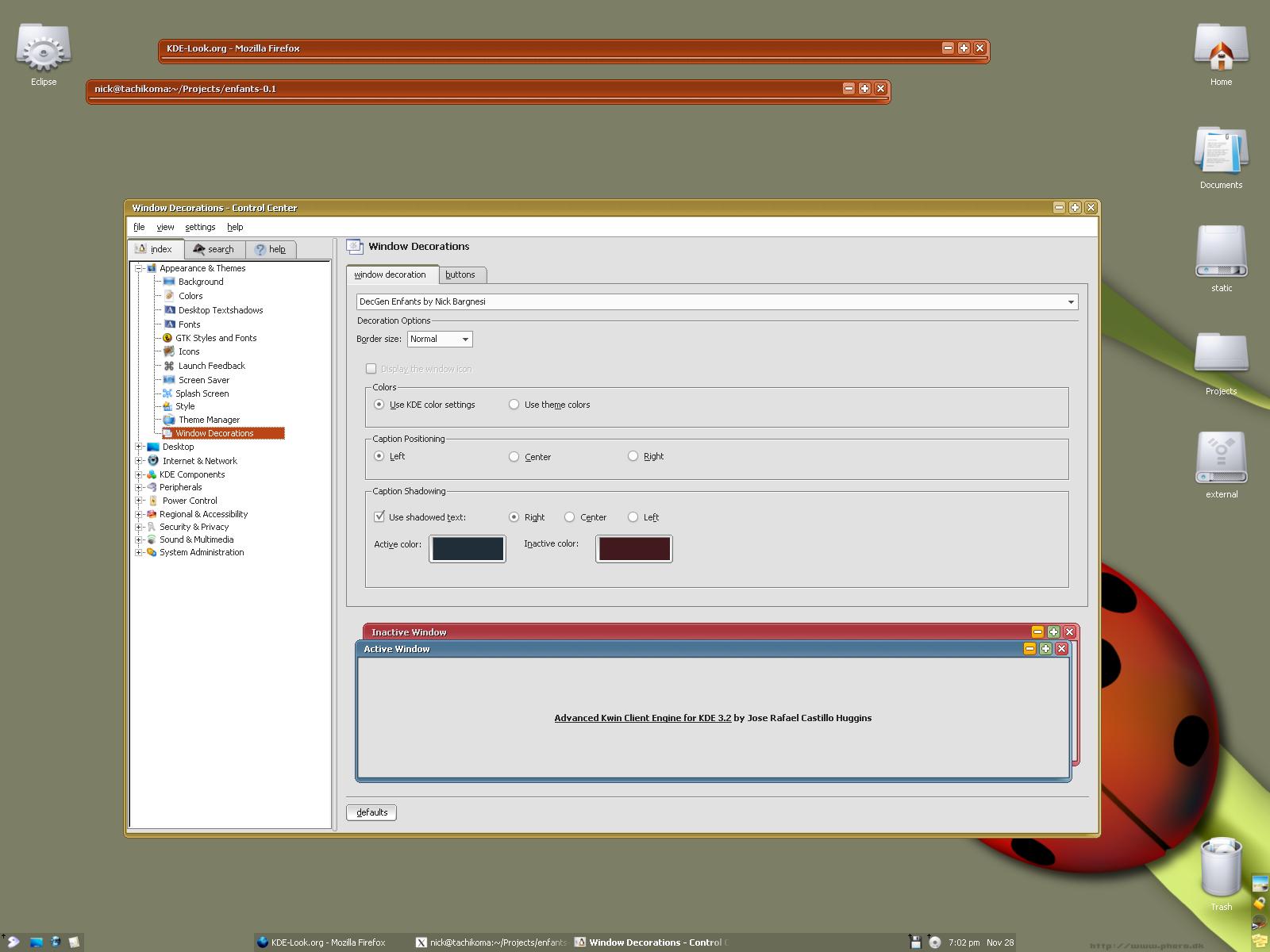Expand the KDE Components node
Viewport: 1270px width, 952px height.
tap(139, 474)
